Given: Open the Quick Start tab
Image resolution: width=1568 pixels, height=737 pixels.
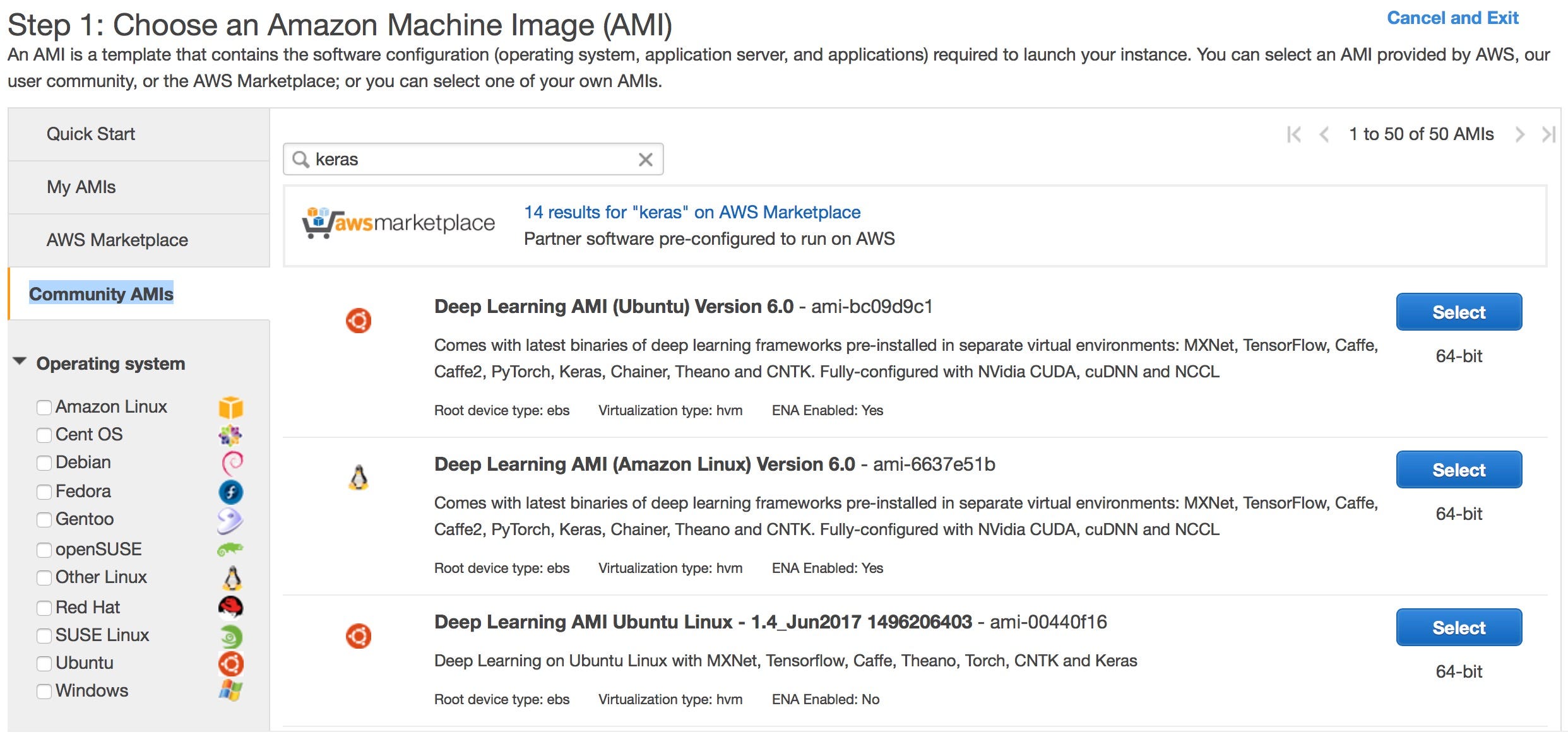Looking at the screenshot, I should click(x=91, y=134).
